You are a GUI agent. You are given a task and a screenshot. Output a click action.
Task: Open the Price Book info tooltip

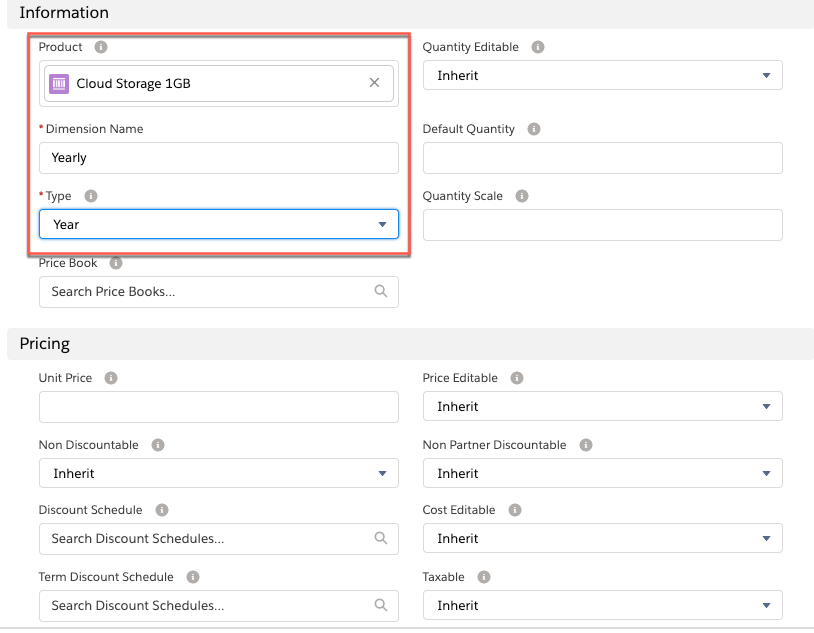tap(114, 263)
